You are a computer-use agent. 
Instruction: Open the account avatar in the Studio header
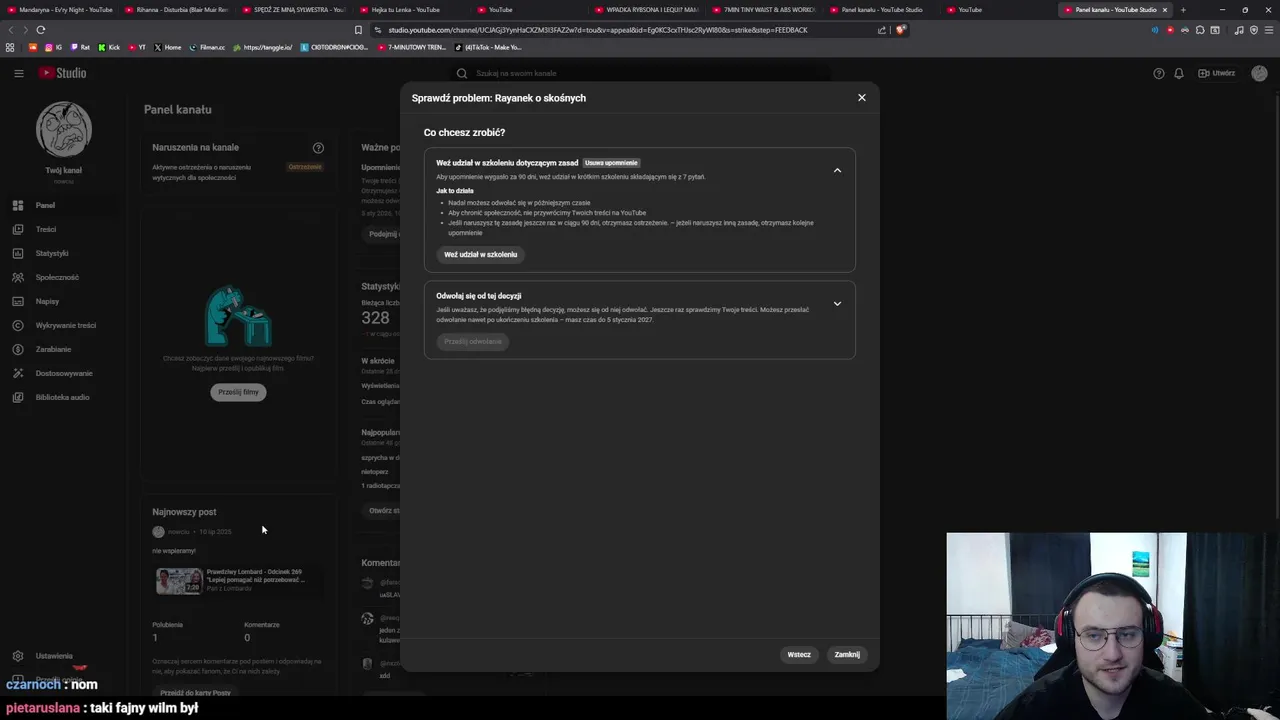tap(1259, 73)
